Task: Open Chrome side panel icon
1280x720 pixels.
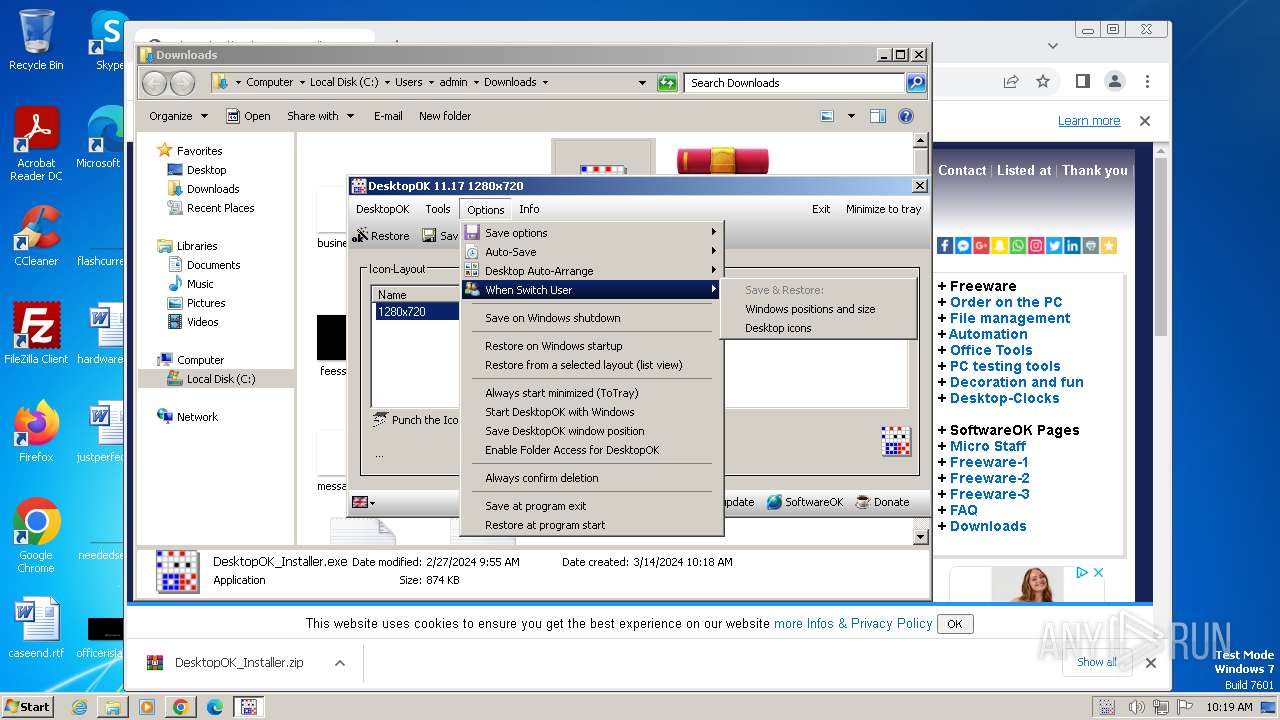Action: 1082,81
